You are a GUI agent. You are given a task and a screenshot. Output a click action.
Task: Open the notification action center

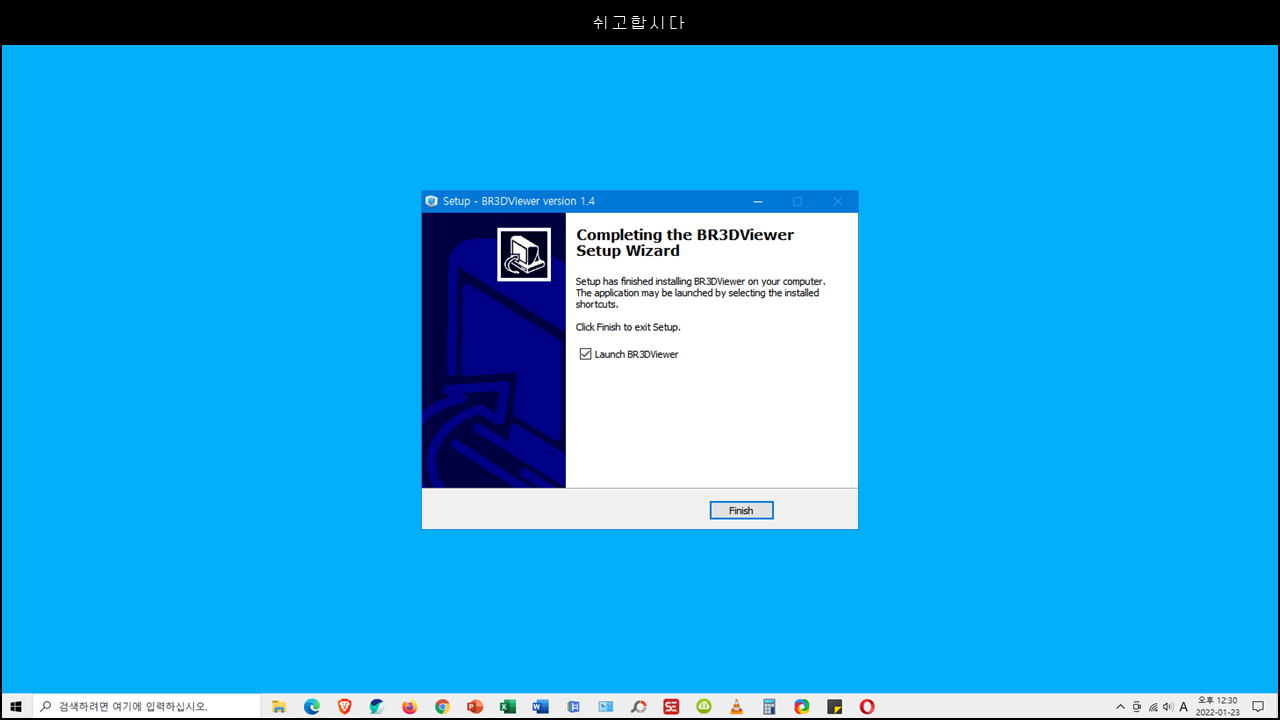pos(1259,706)
